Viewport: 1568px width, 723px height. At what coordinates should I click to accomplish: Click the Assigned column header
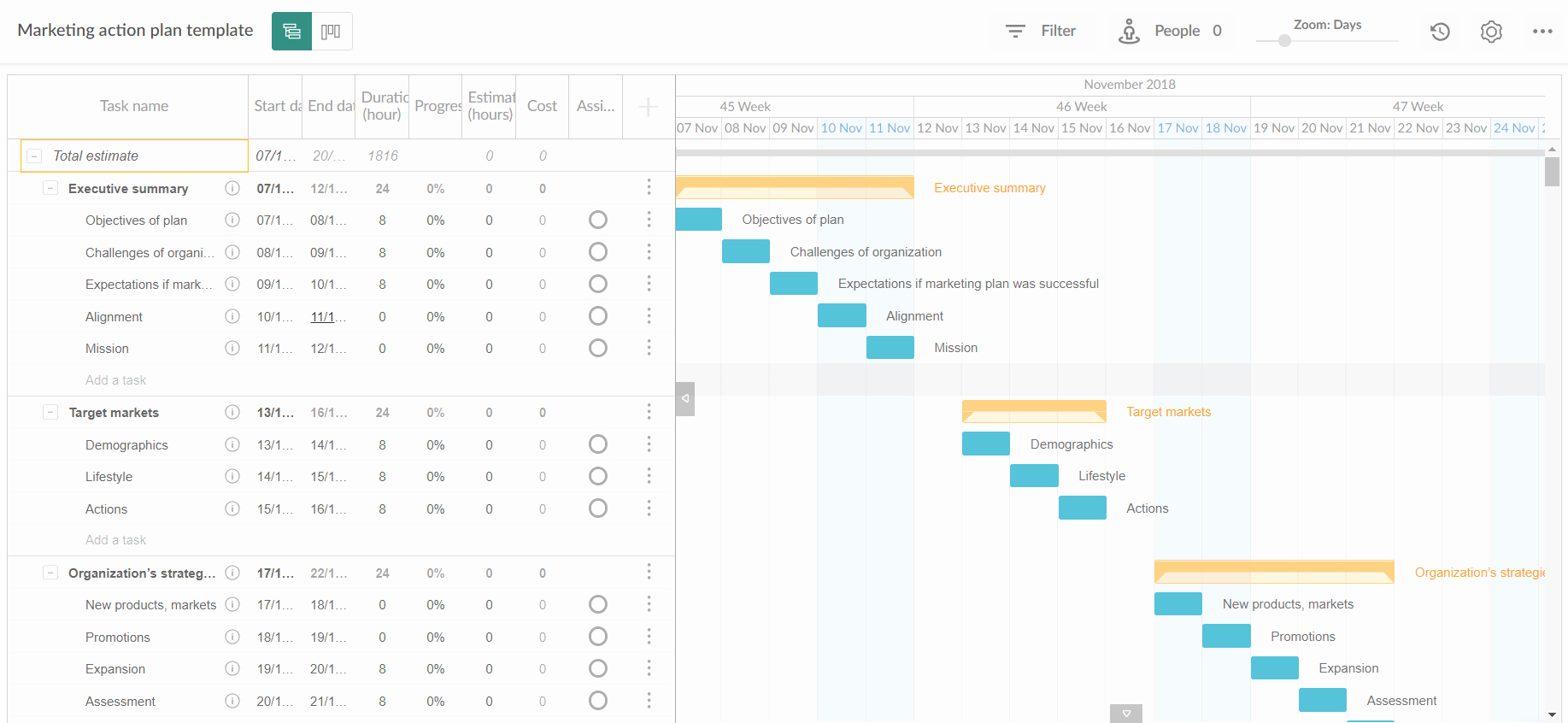click(596, 106)
